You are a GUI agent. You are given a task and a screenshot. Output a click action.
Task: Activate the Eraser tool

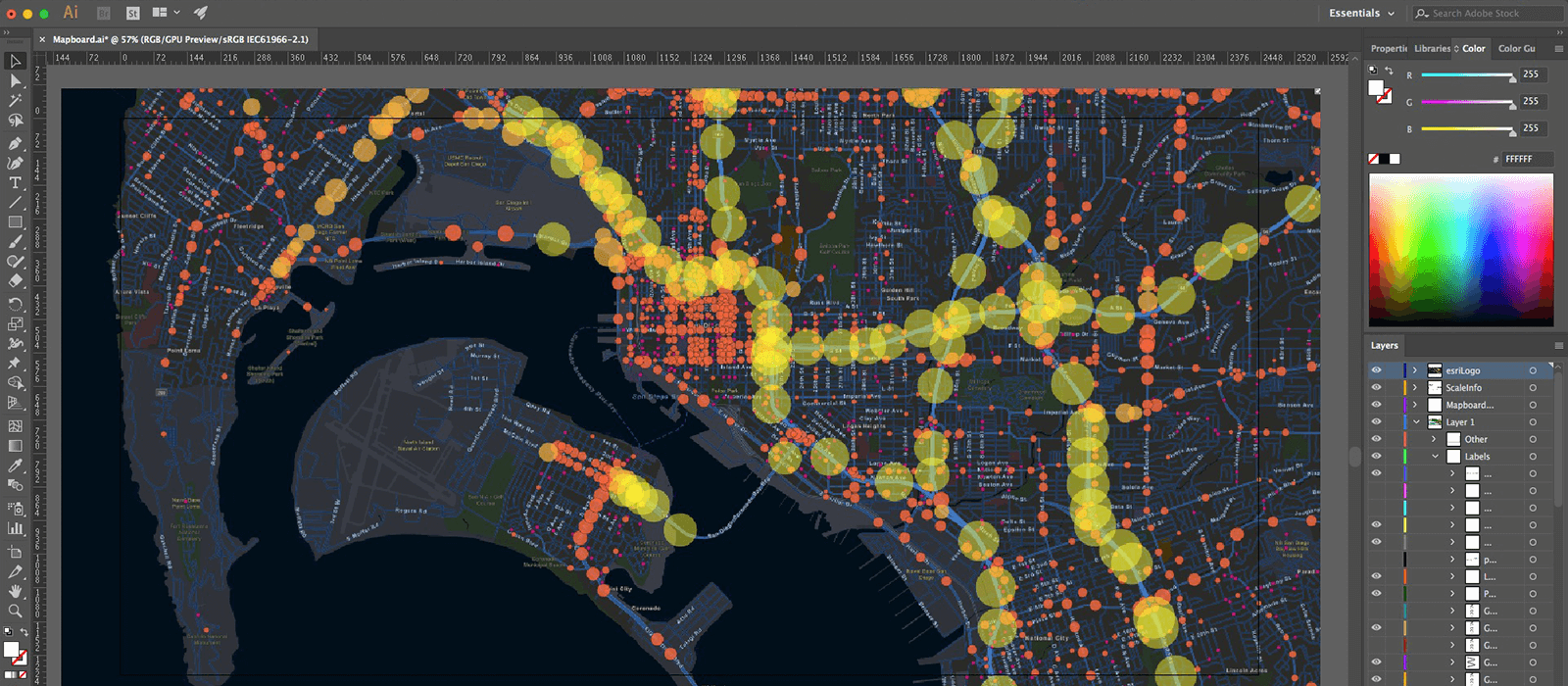point(16,282)
